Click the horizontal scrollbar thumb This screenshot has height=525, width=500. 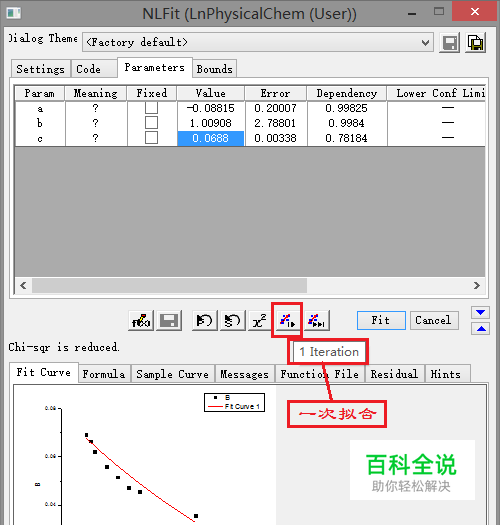pyautogui.click(x=169, y=286)
